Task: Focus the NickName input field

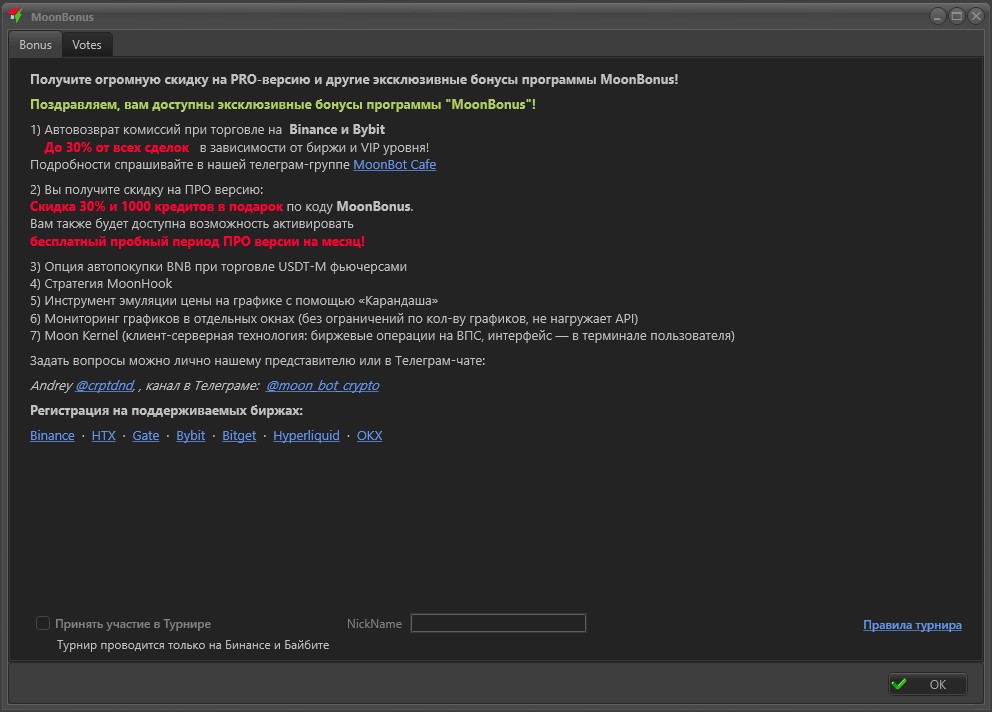Action: point(499,623)
